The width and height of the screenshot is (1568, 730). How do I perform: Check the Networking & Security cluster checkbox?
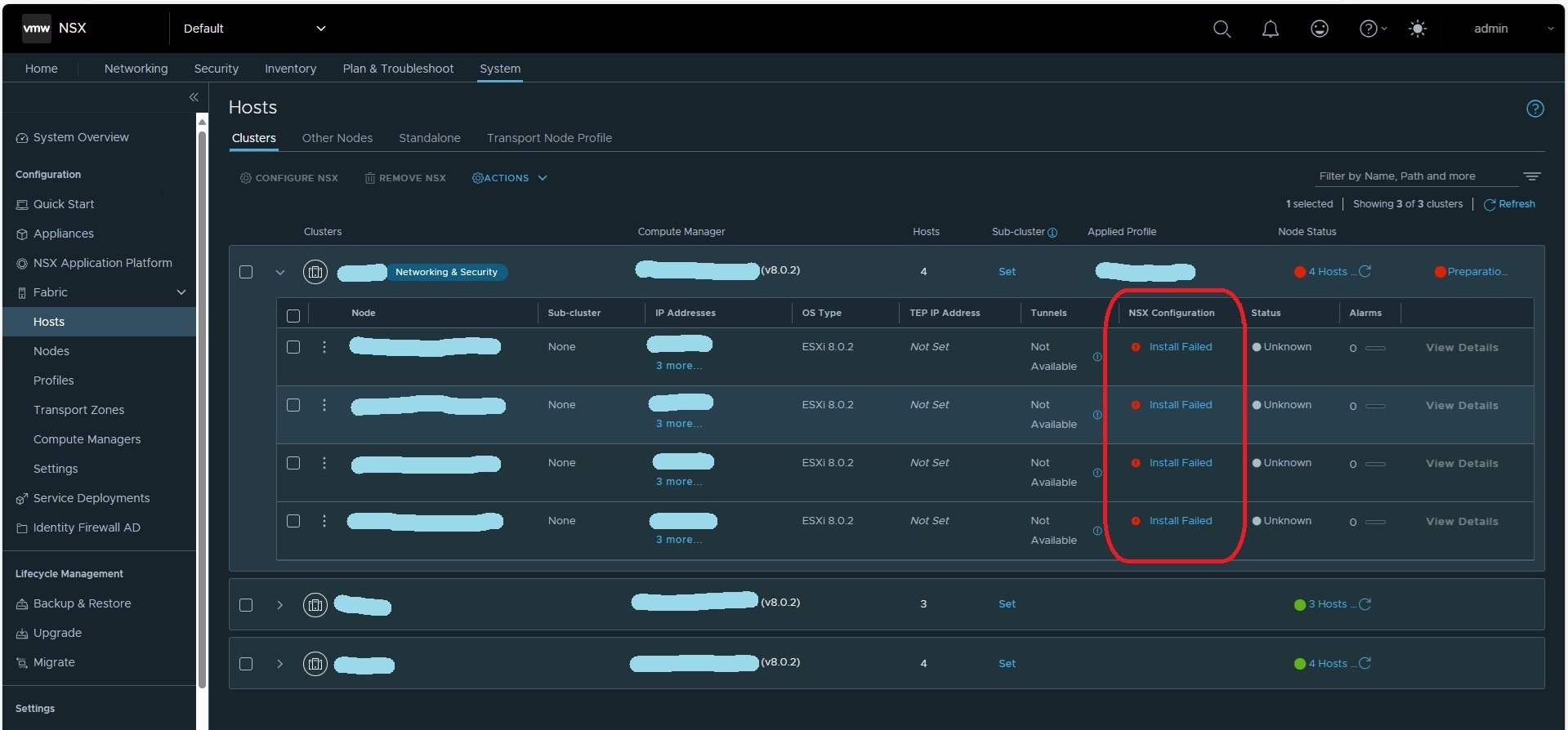click(x=246, y=272)
